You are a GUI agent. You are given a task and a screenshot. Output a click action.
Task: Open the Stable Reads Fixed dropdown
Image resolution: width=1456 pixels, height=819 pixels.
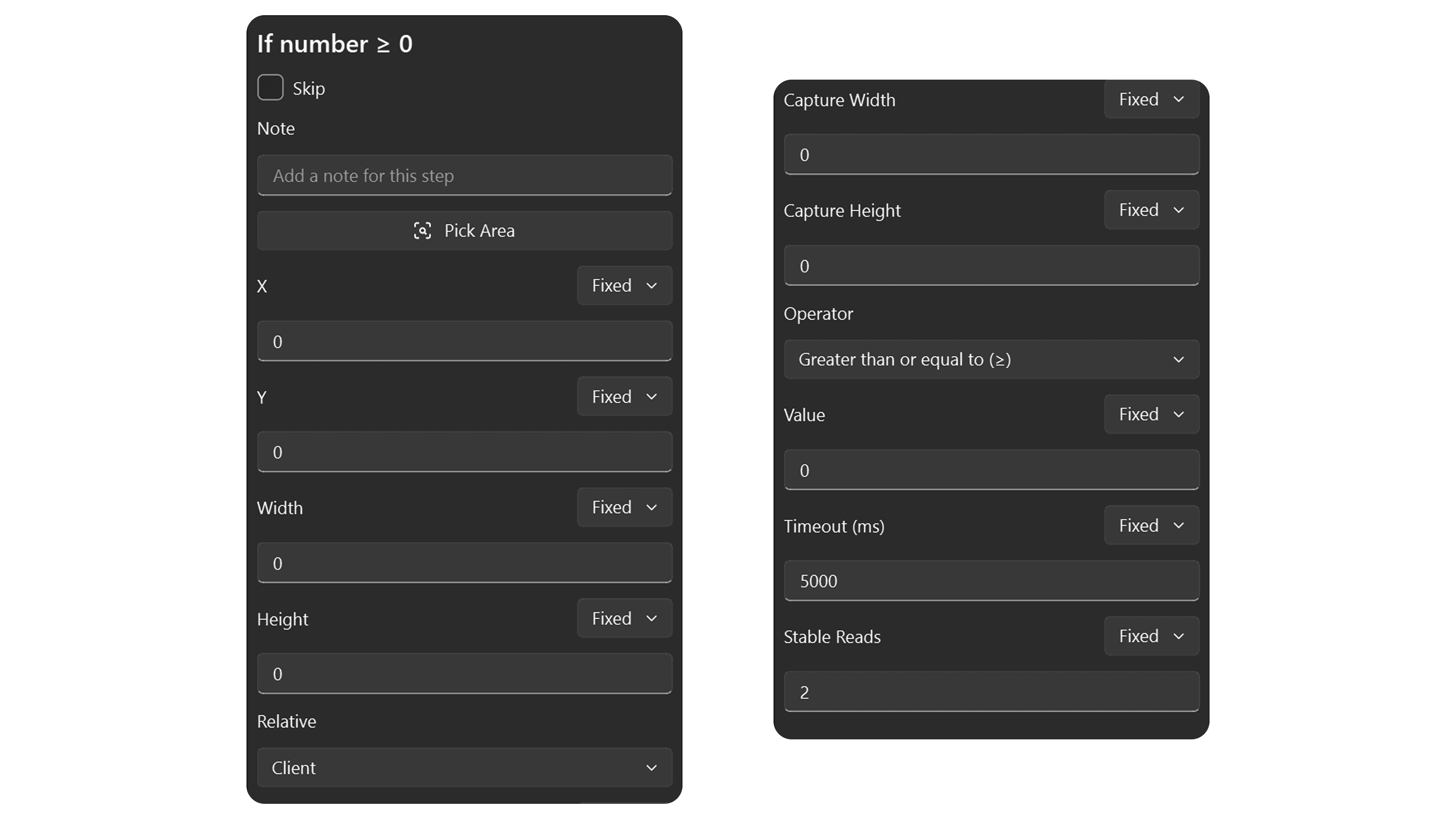tap(1152, 637)
